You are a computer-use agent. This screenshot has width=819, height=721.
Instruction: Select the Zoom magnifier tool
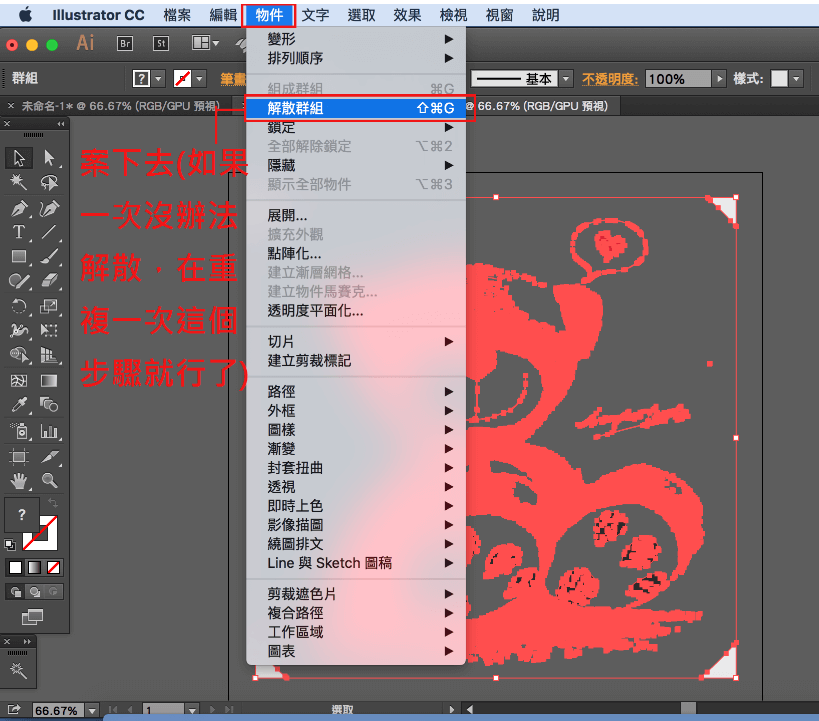(49, 480)
